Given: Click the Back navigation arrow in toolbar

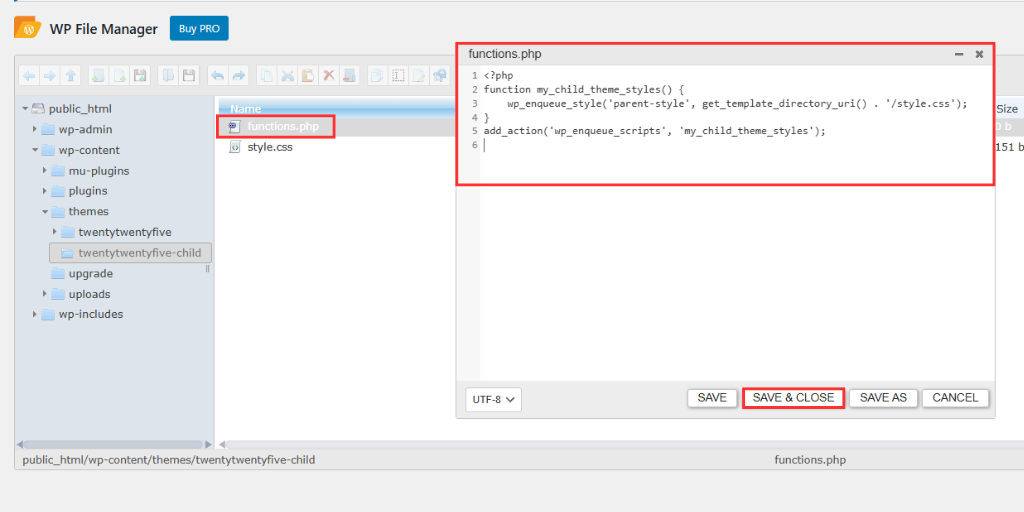Looking at the screenshot, I should click(29, 76).
